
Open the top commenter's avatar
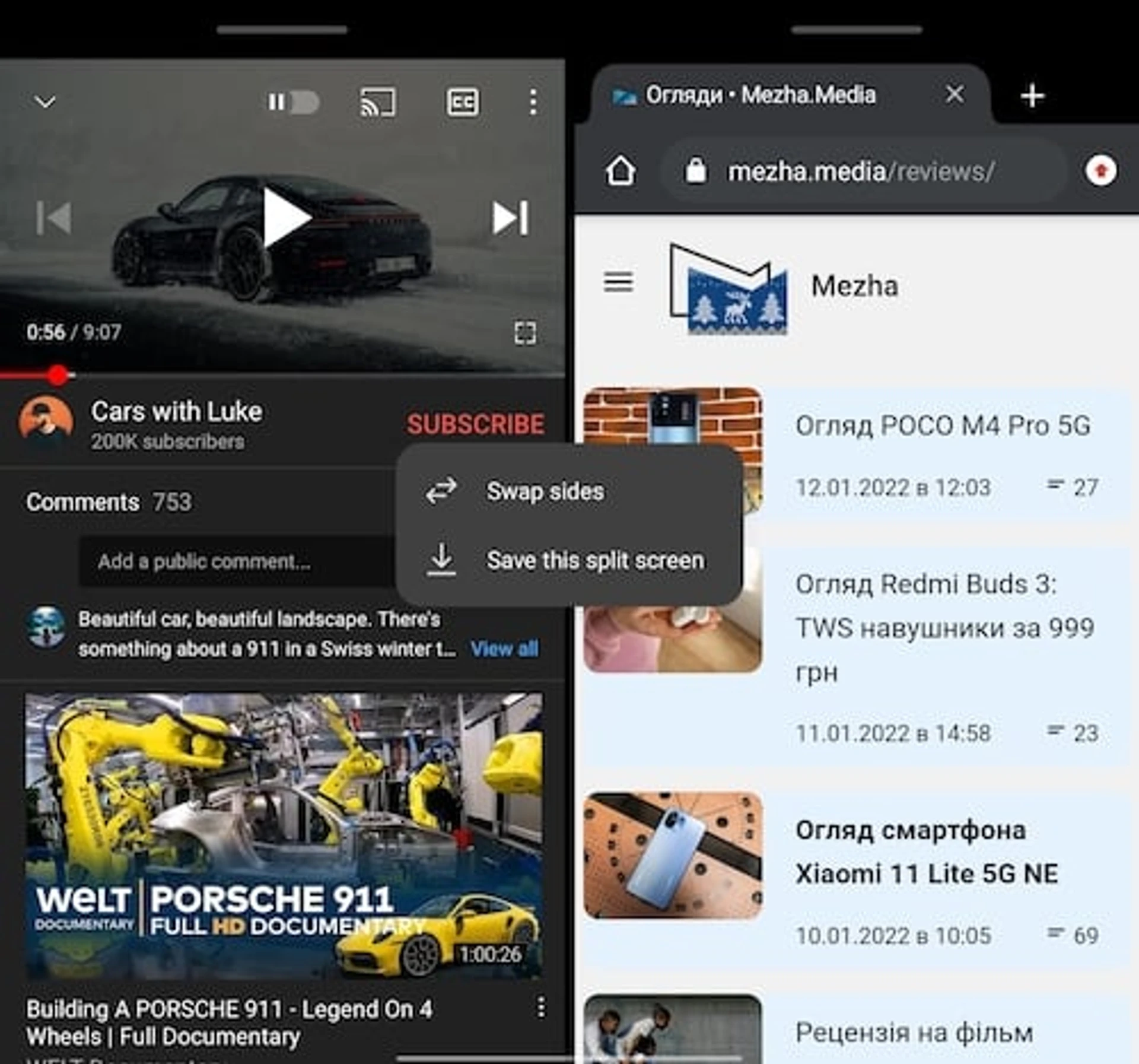pos(46,627)
